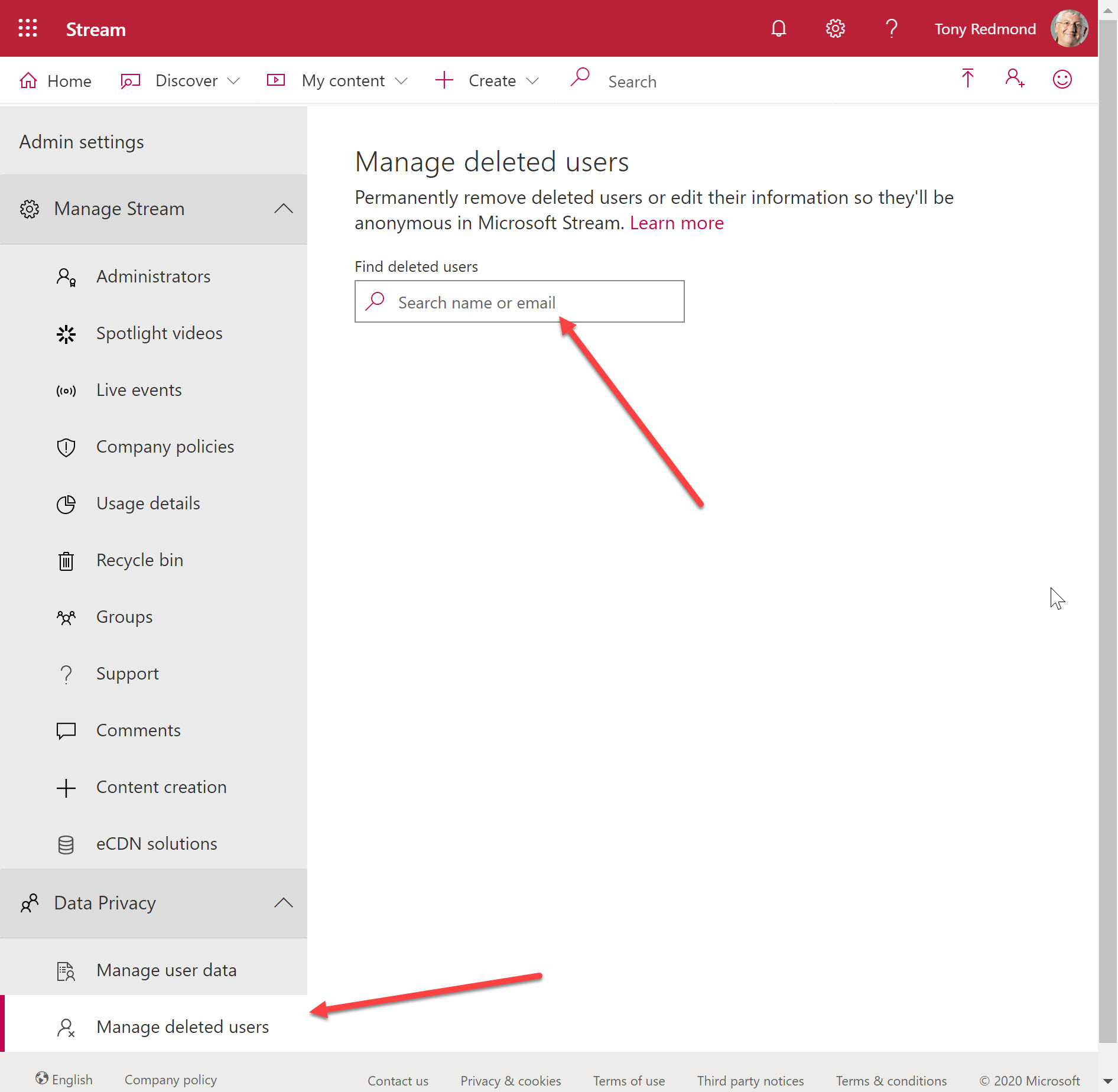The width and height of the screenshot is (1118, 1092).
Task: Open Company policy footer link
Action: click(x=171, y=1080)
